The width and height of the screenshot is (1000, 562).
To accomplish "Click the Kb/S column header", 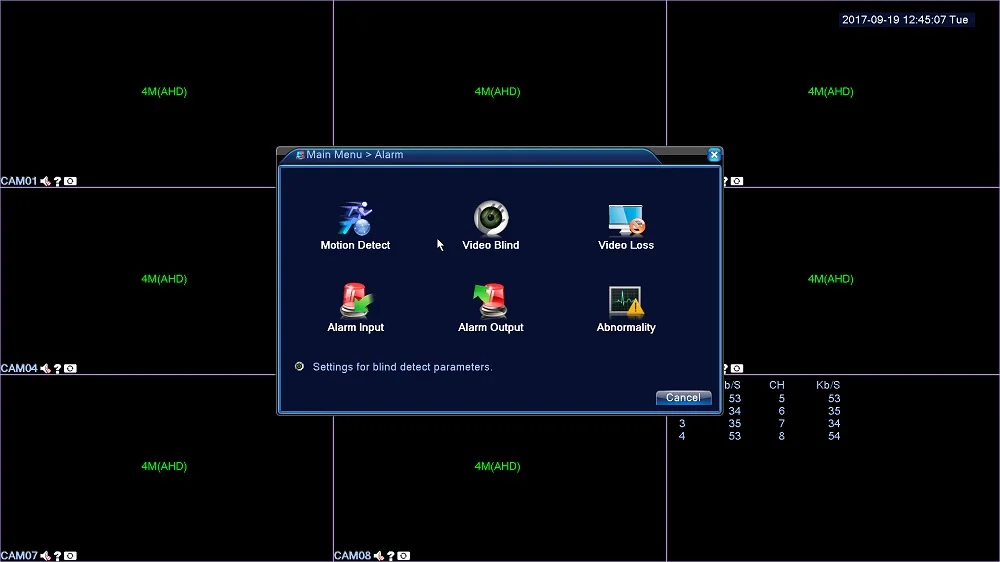I will [828, 385].
